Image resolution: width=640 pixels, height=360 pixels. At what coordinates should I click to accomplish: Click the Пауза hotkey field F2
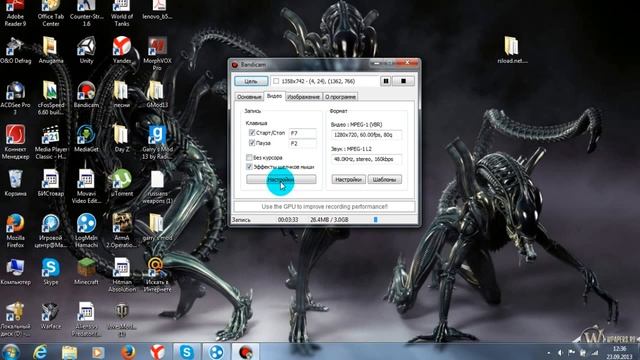pyautogui.click(x=302, y=143)
